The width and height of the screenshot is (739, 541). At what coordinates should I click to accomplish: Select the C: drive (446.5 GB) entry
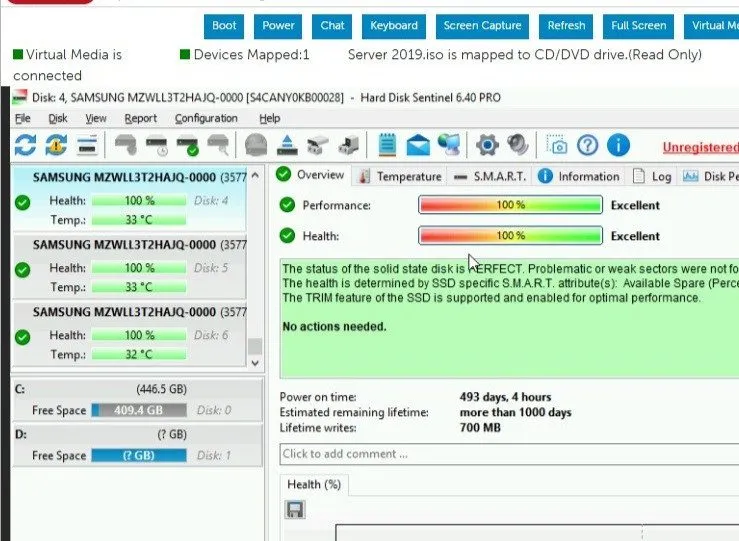coord(137,400)
